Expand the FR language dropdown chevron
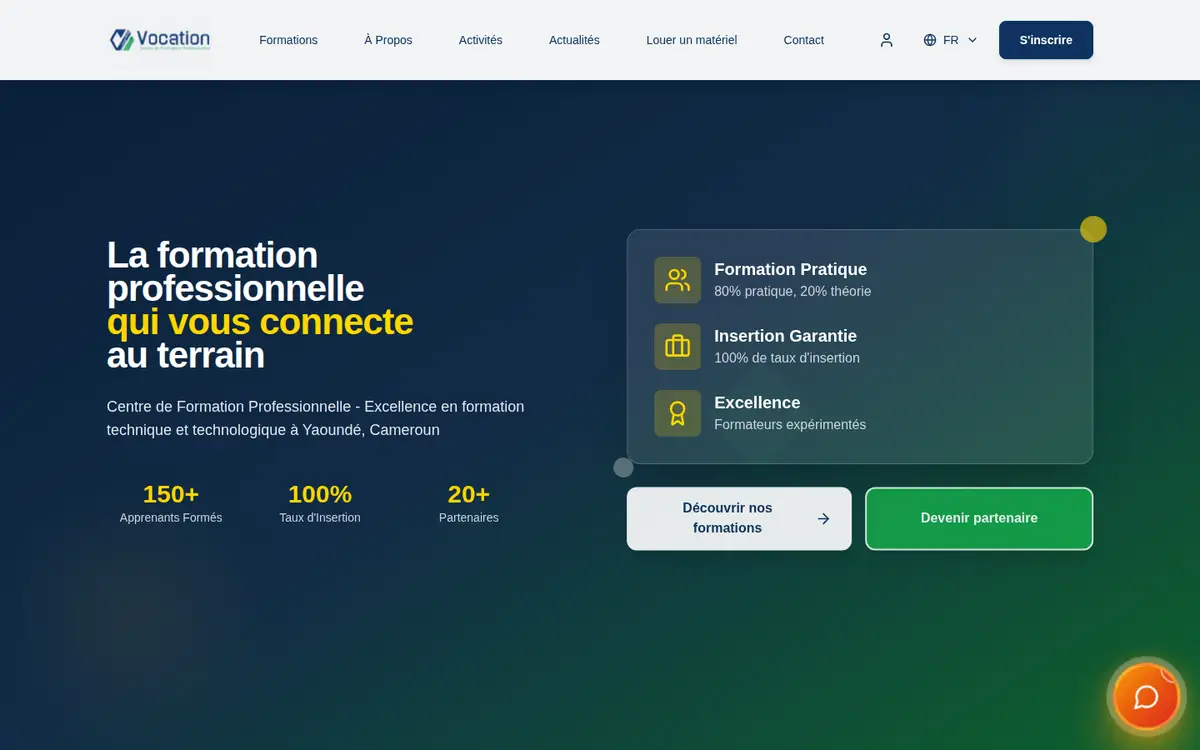 pyautogui.click(x=972, y=40)
